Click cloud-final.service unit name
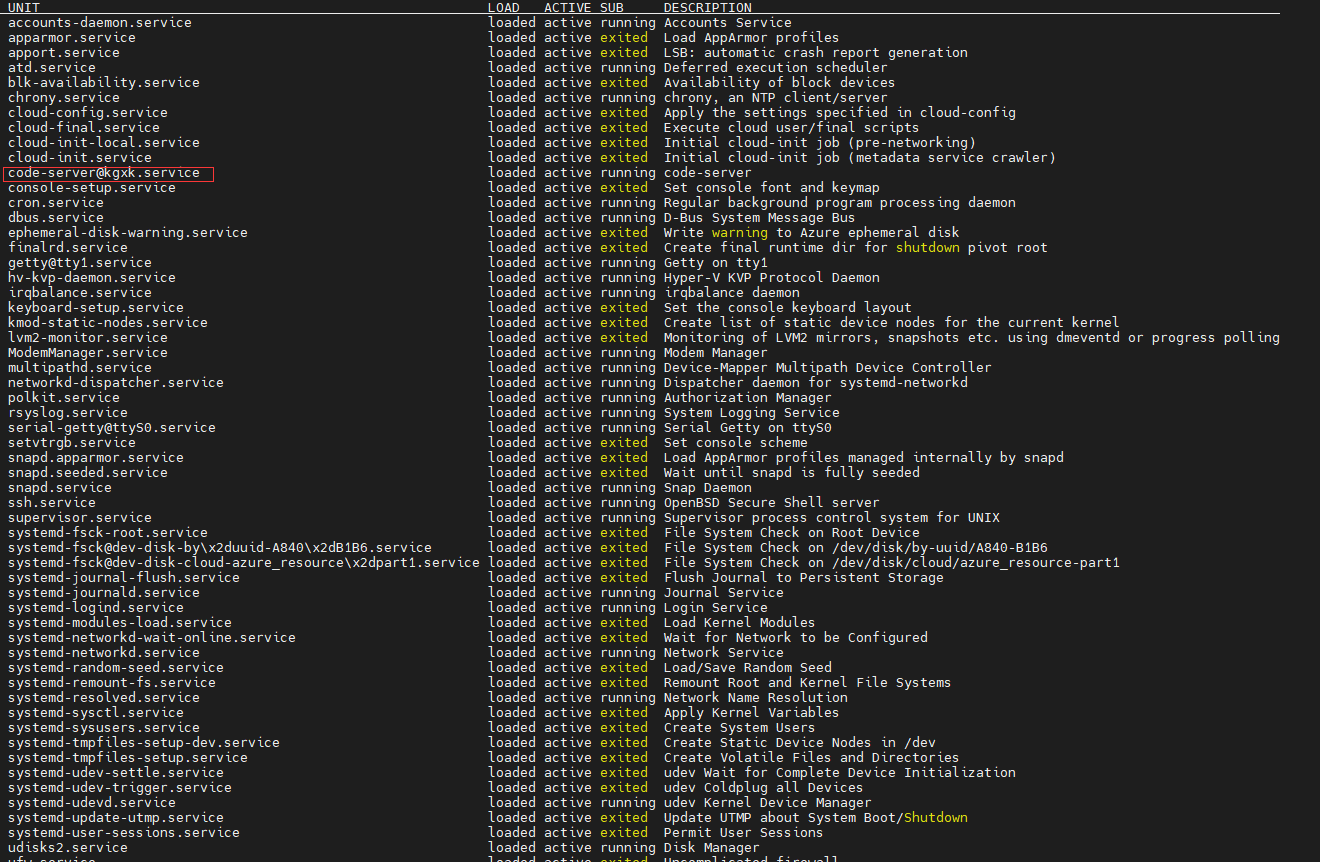Screen dimensions: 1320x862 (x=84, y=128)
